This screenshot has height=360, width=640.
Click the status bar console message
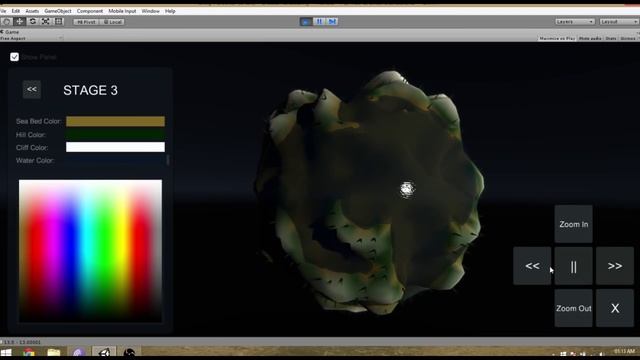pyautogui.click(x=21, y=342)
